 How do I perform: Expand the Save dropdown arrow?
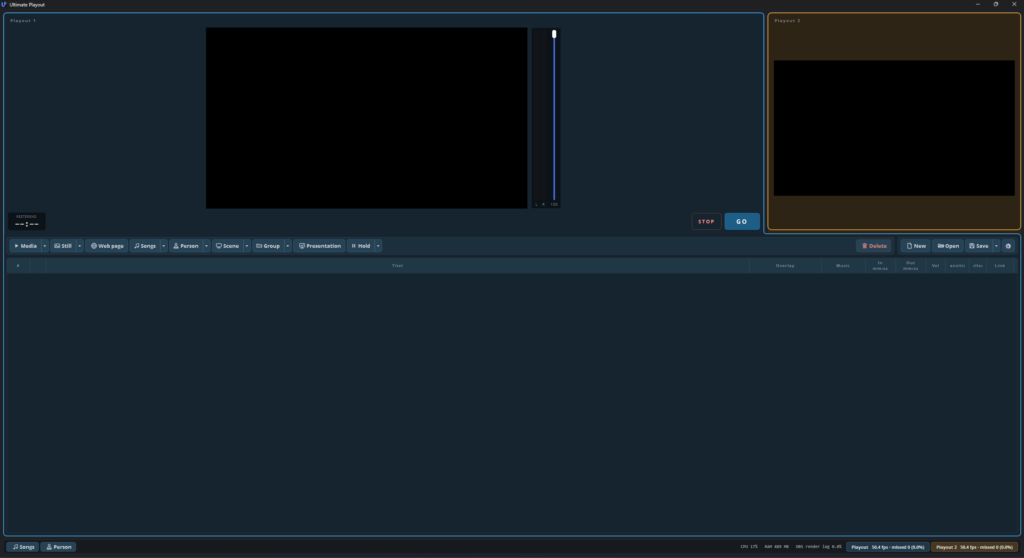[x=997, y=246]
